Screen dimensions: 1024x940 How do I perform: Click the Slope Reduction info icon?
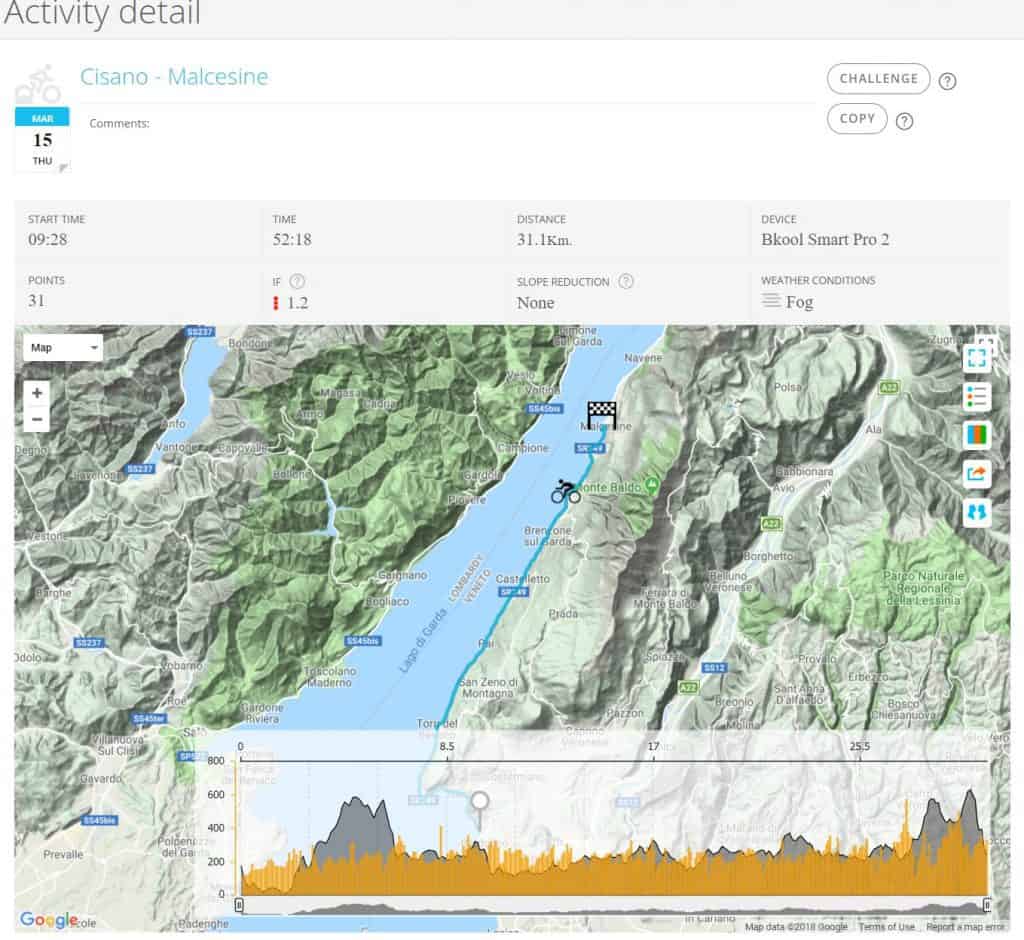point(626,282)
